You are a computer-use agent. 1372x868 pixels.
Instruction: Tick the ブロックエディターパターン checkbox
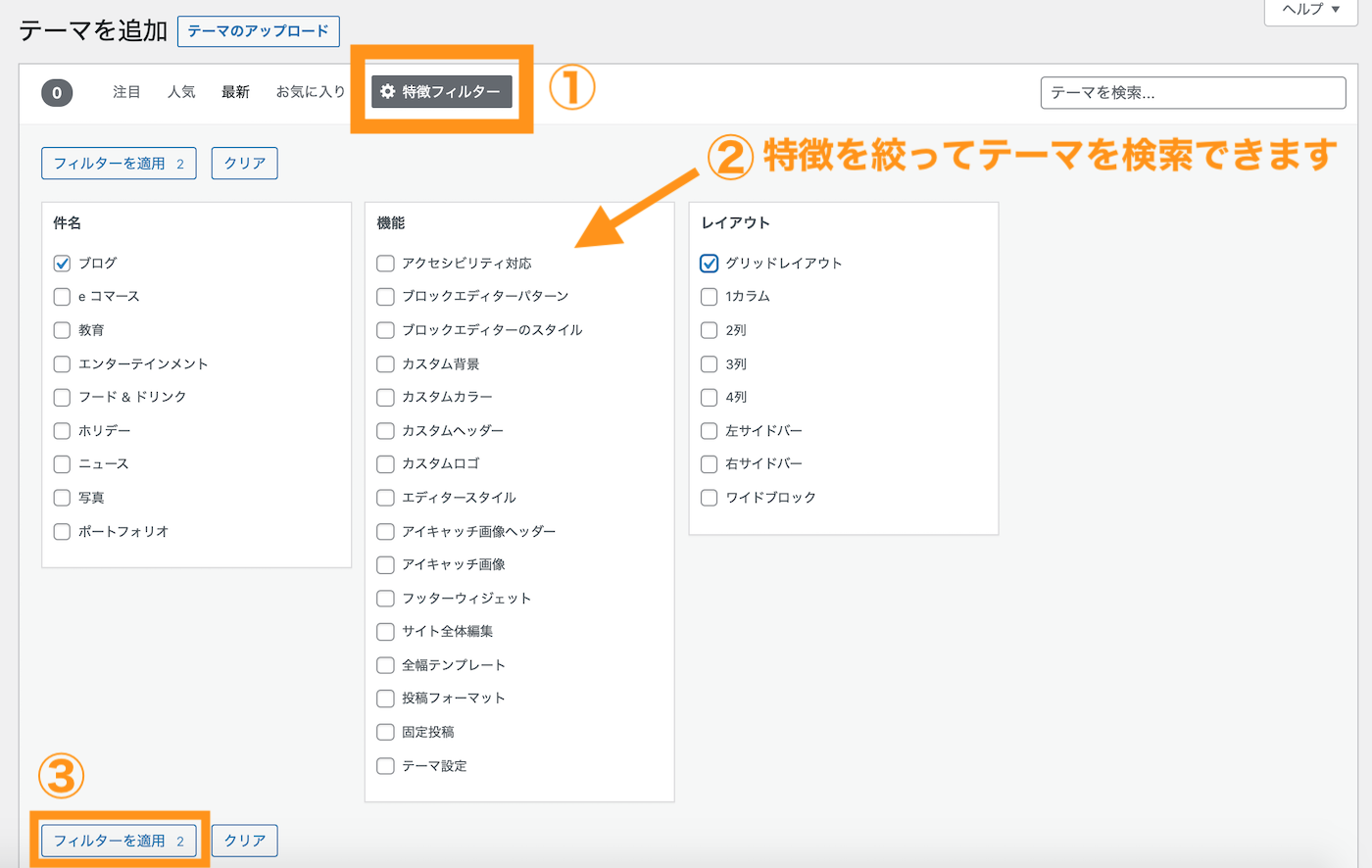[386, 297]
